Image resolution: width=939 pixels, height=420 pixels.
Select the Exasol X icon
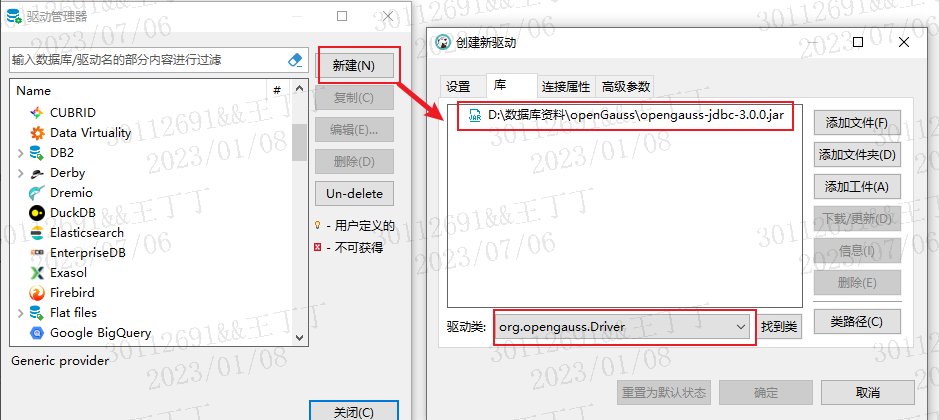(37, 273)
